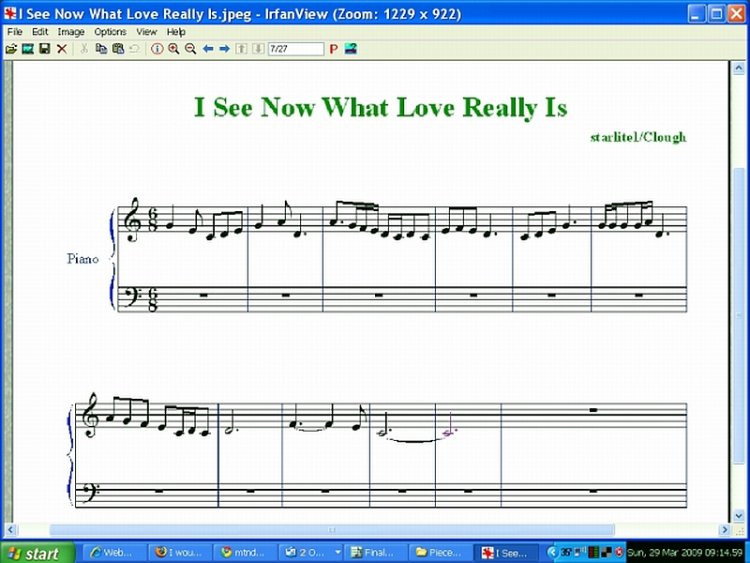
Task: Click the Paste clipboard icon
Action: tap(117, 48)
